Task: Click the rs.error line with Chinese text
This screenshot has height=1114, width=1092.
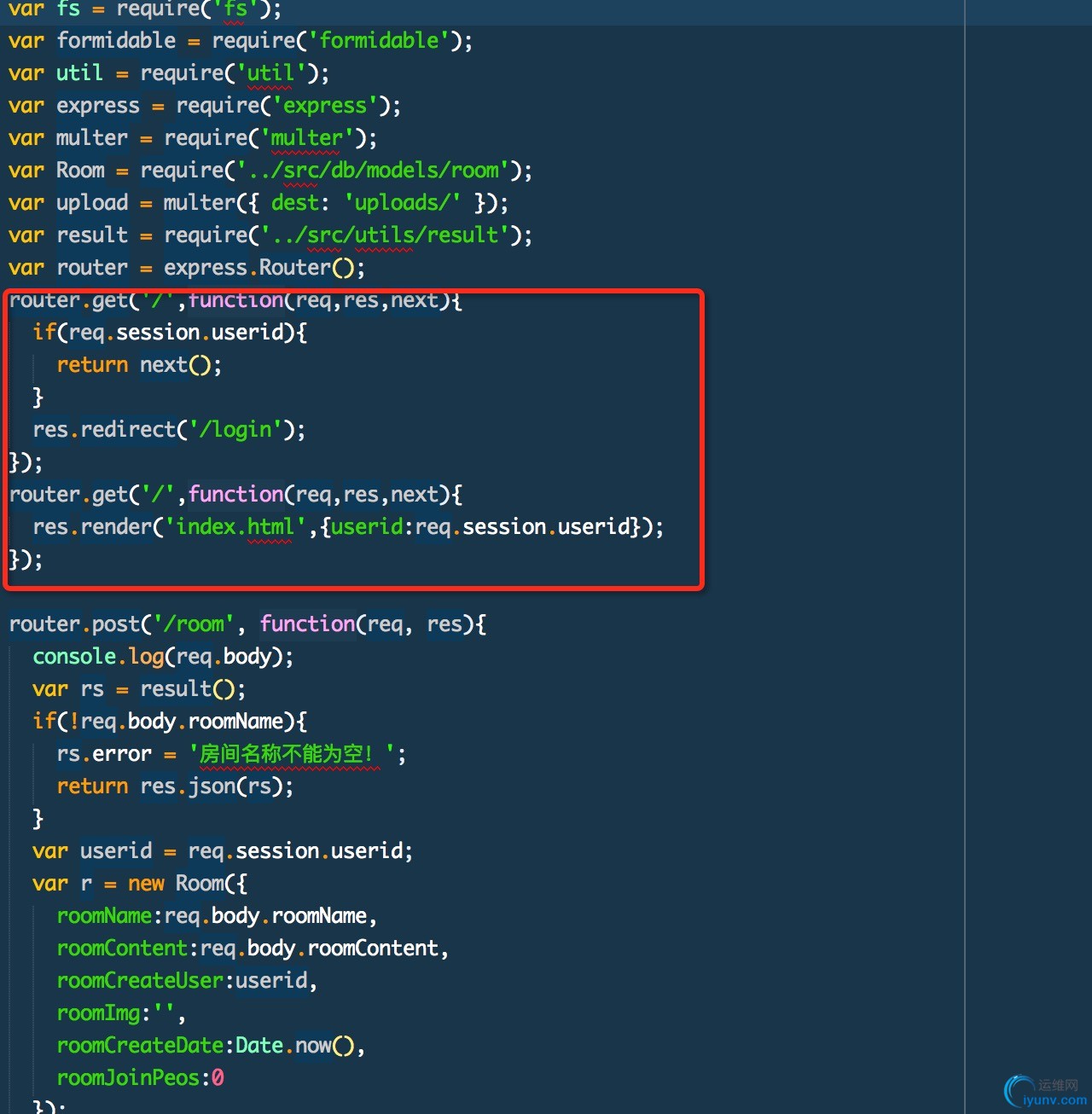Action: coord(231,754)
